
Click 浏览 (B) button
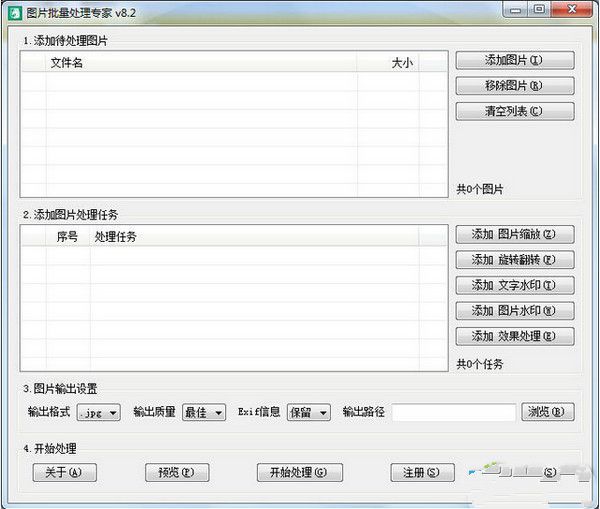point(548,412)
